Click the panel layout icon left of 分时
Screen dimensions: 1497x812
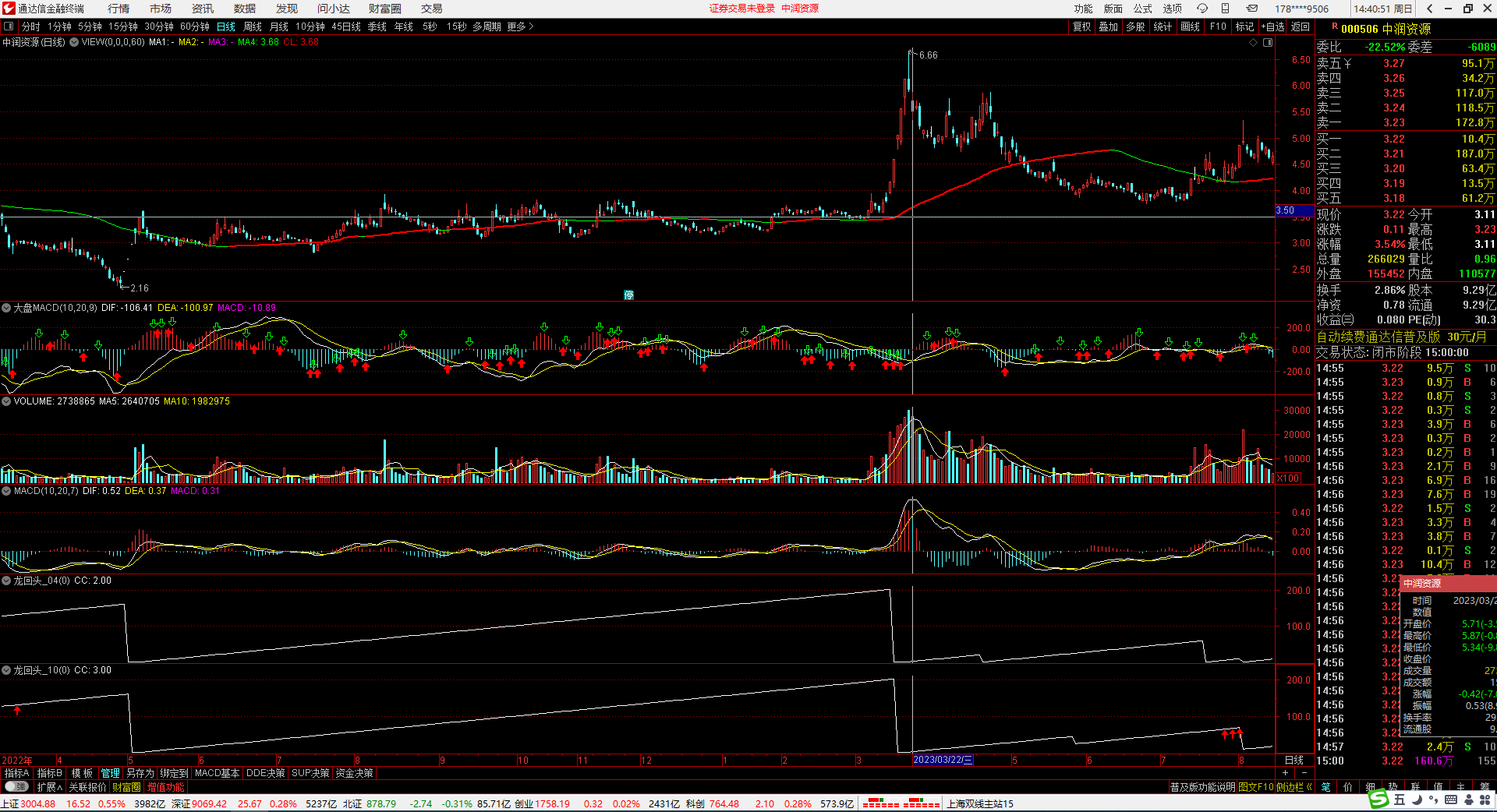tap(9, 26)
